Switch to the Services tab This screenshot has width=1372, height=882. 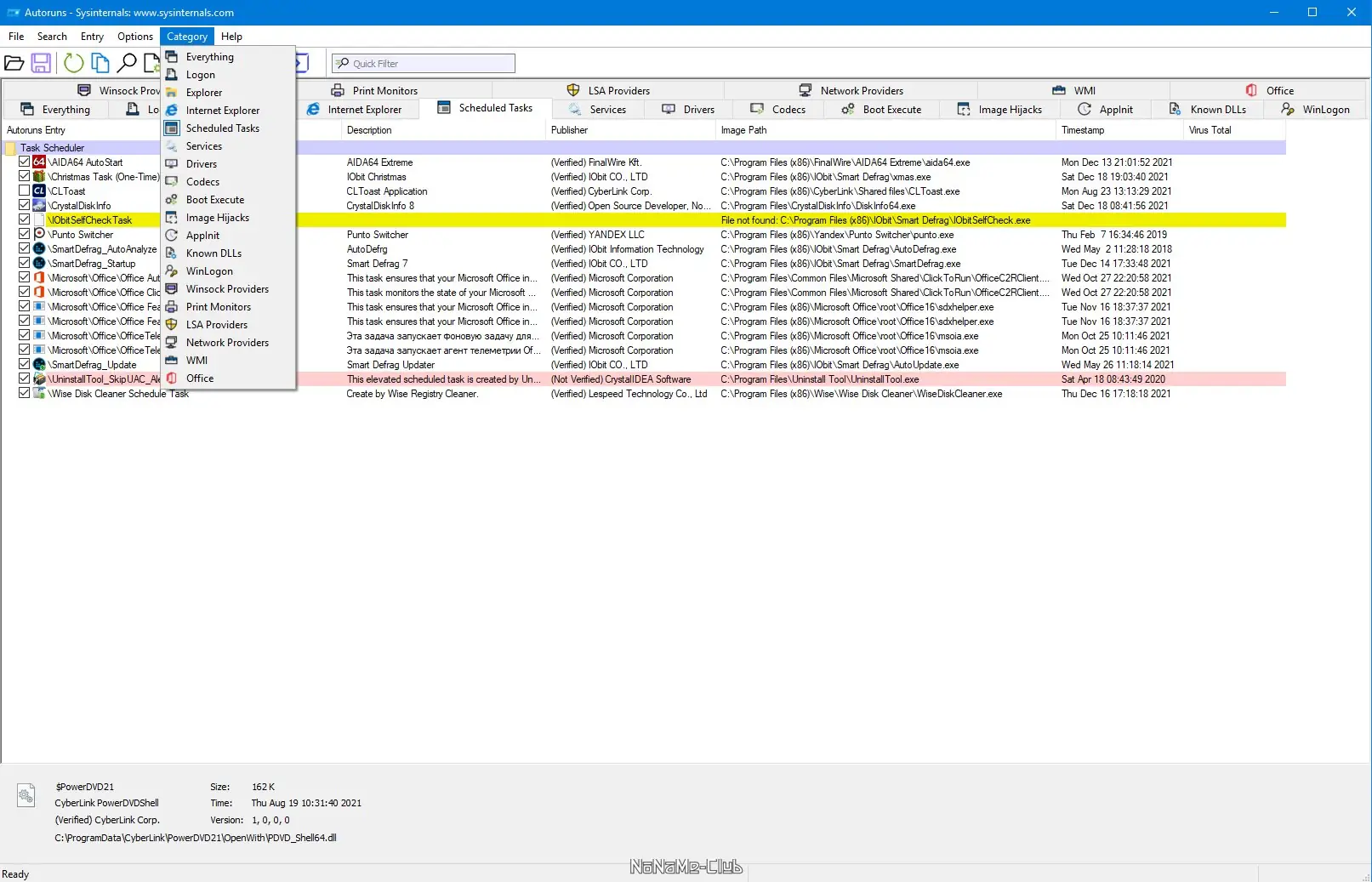pyautogui.click(x=597, y=110)
